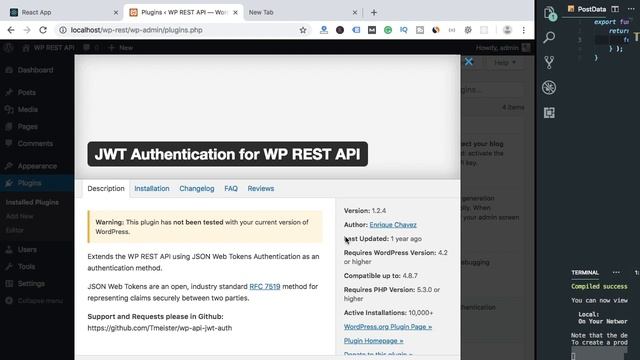The width and height of the screenshot is (640, 360).
Task: Open the Chrome profile avatar
Action: tap(507, 30)
